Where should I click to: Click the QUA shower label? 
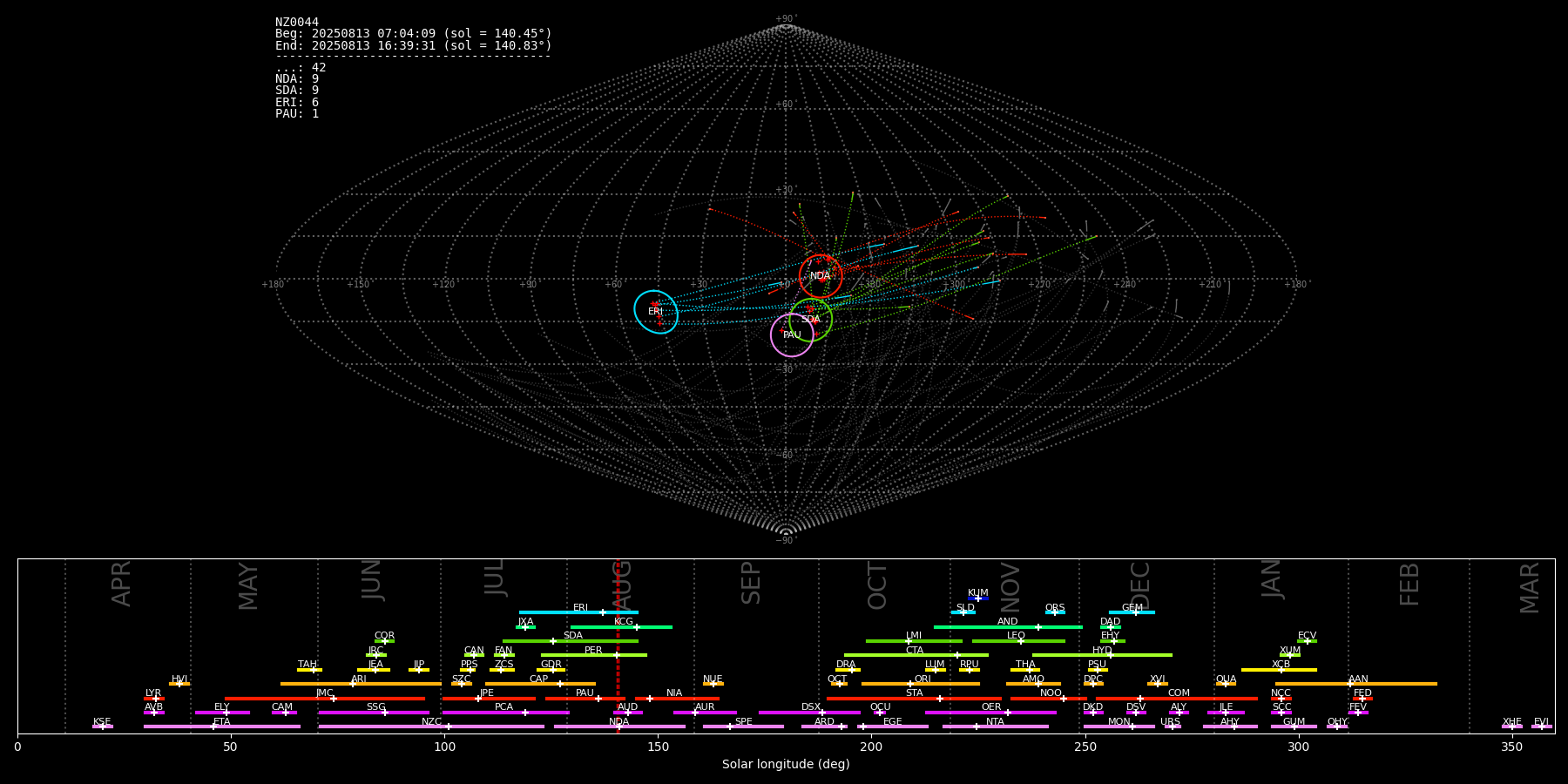click(1226, 679)
